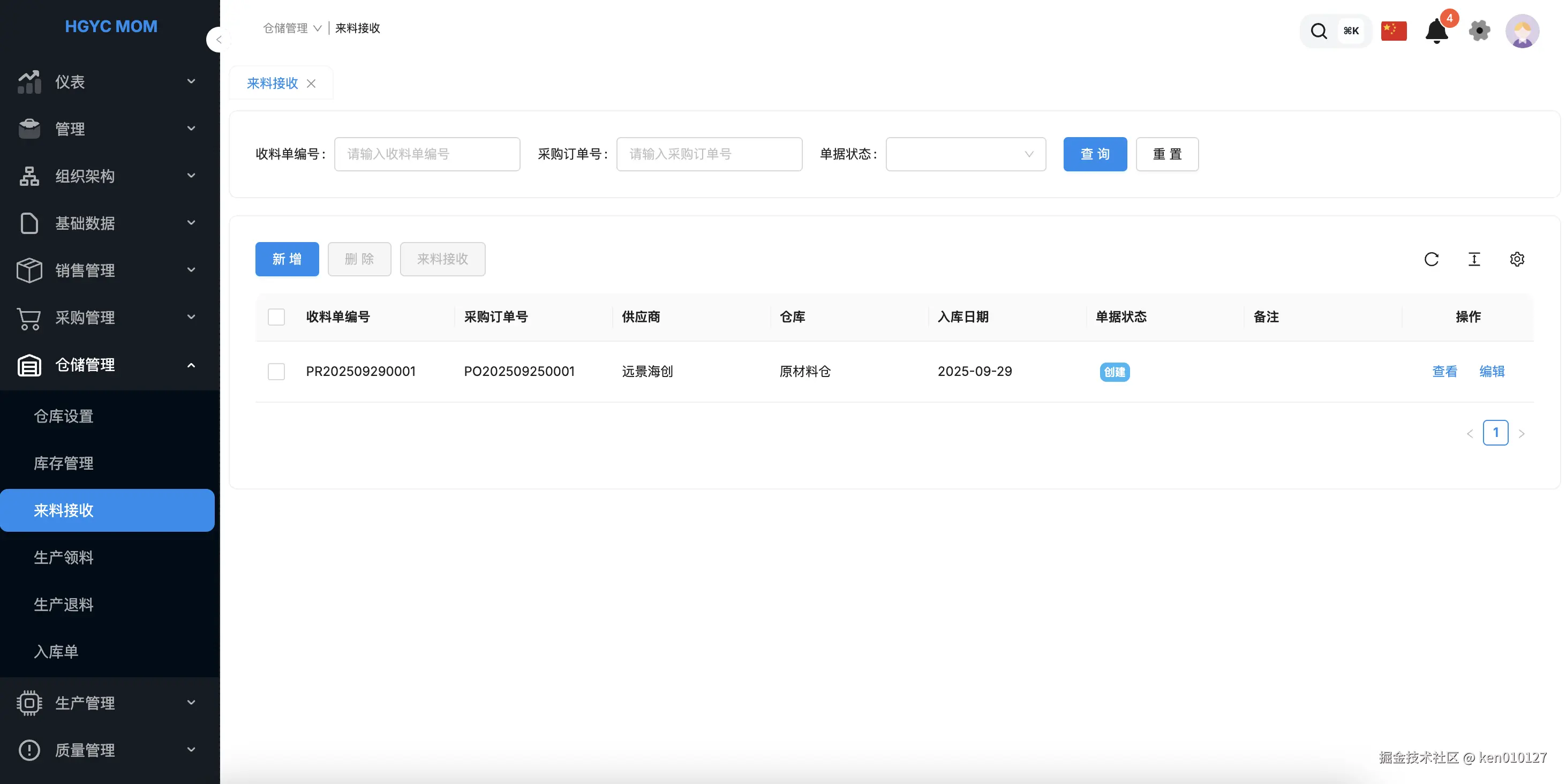Refresh the table with reload icon
The image size is (1566, 784).
(x=1431, y=260)
